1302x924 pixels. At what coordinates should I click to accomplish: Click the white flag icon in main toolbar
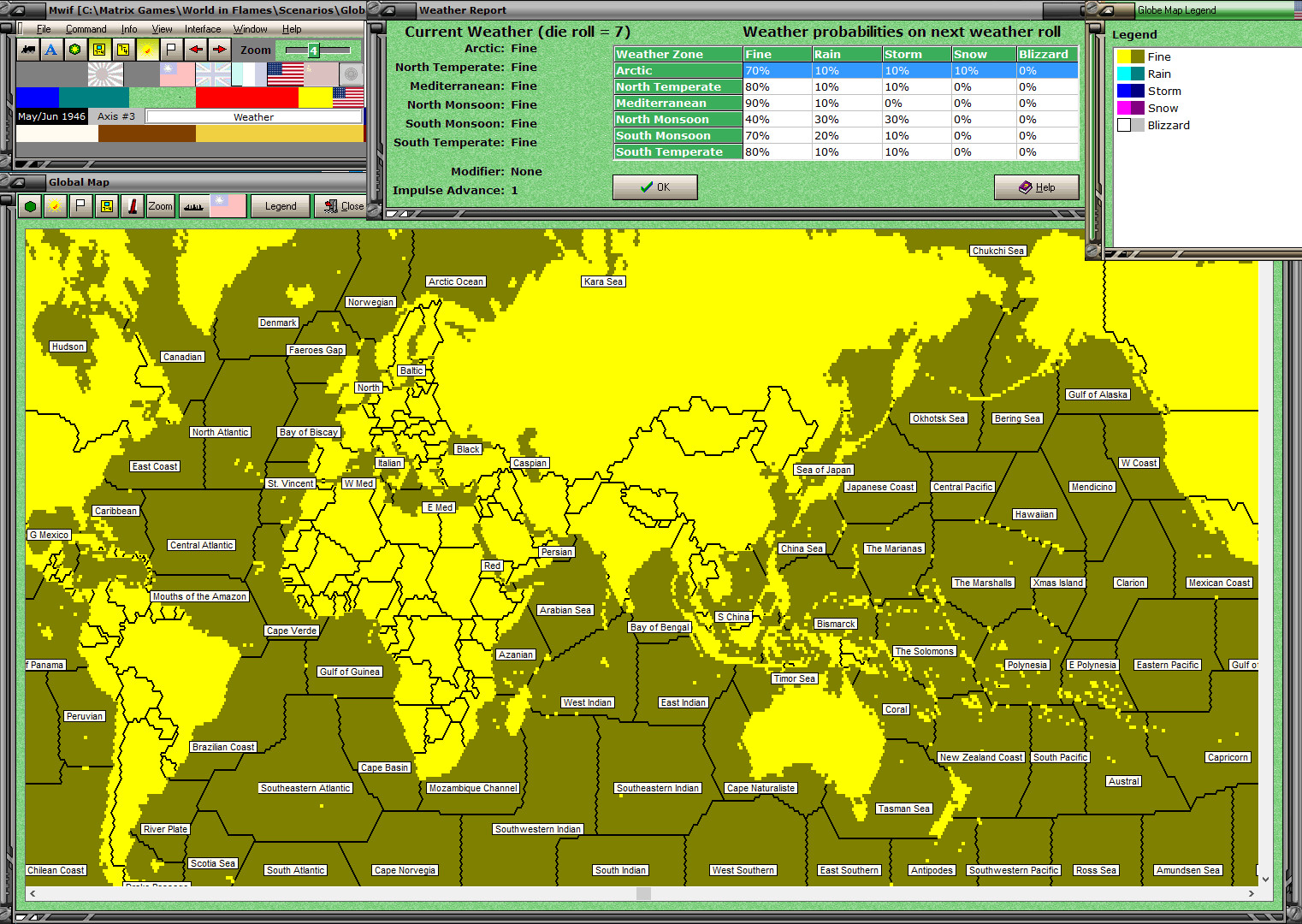(171, 50)
